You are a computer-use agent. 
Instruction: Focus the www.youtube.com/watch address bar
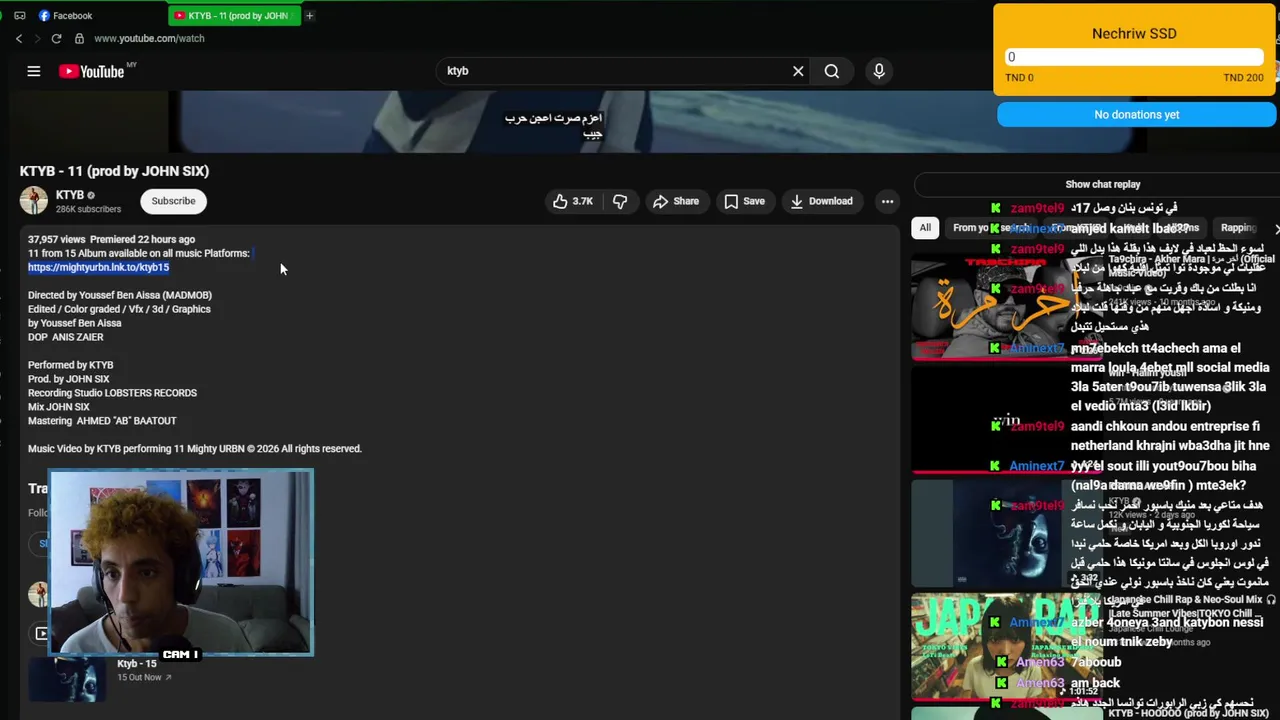tap(149, 38)
